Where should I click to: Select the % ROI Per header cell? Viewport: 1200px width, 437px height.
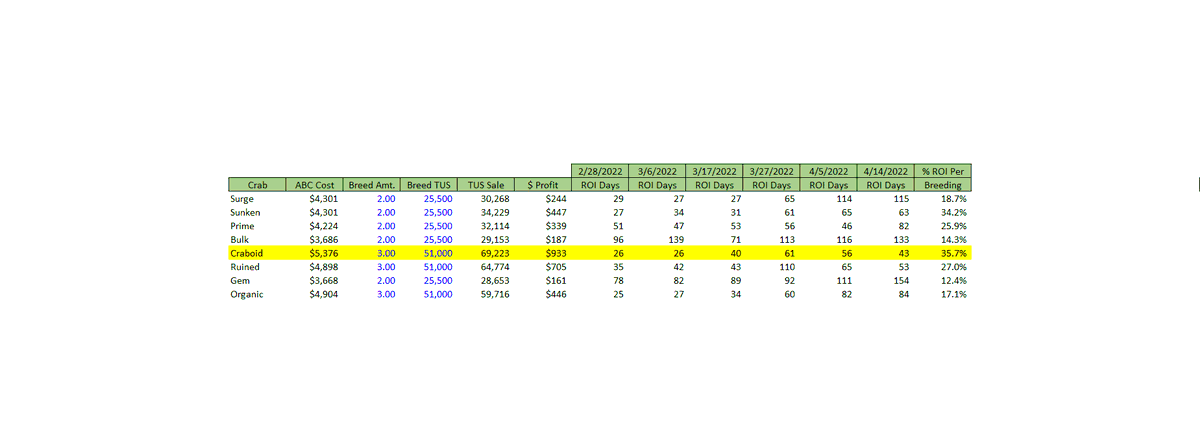pos(943,171)
